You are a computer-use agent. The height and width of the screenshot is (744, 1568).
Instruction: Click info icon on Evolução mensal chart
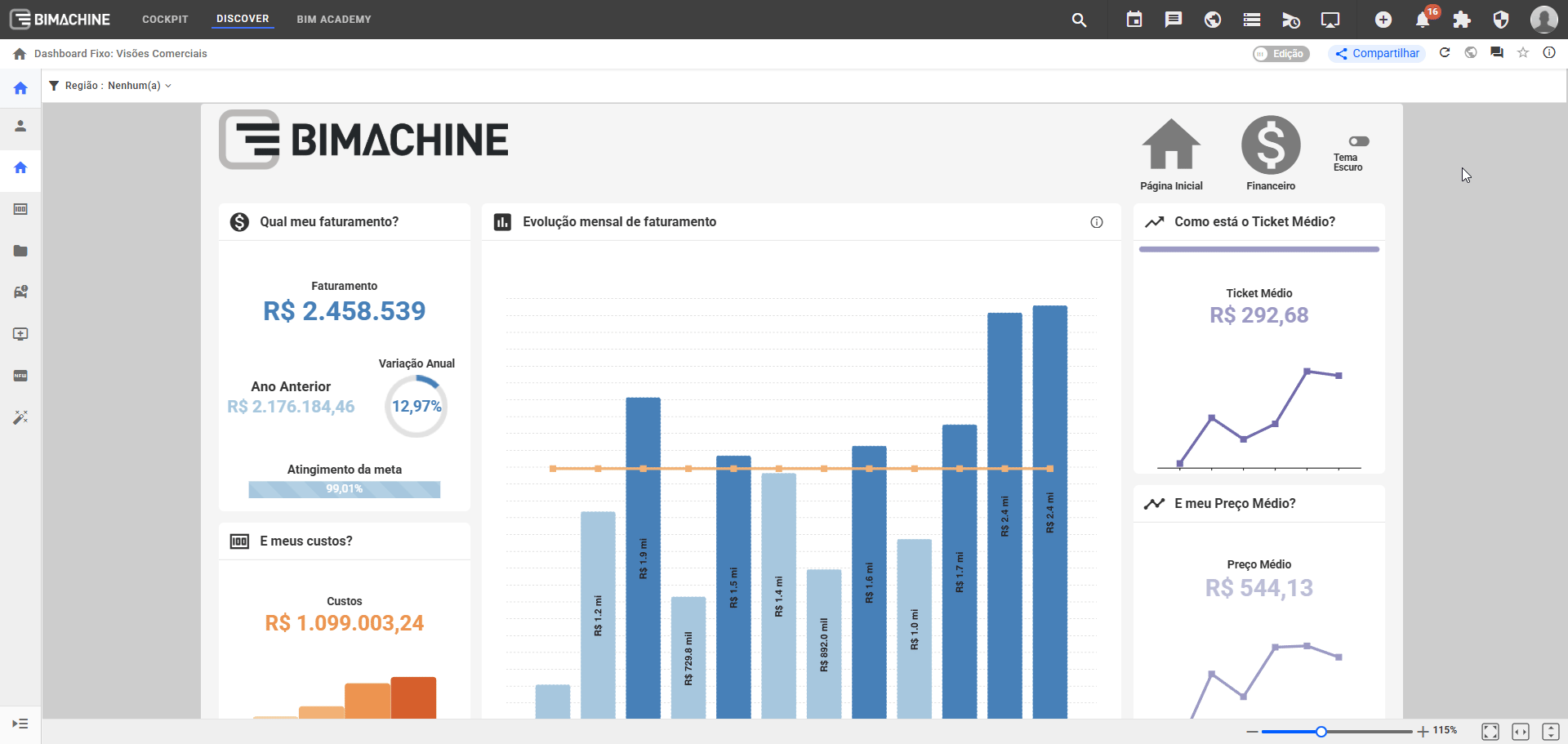tap(1096, 222)
